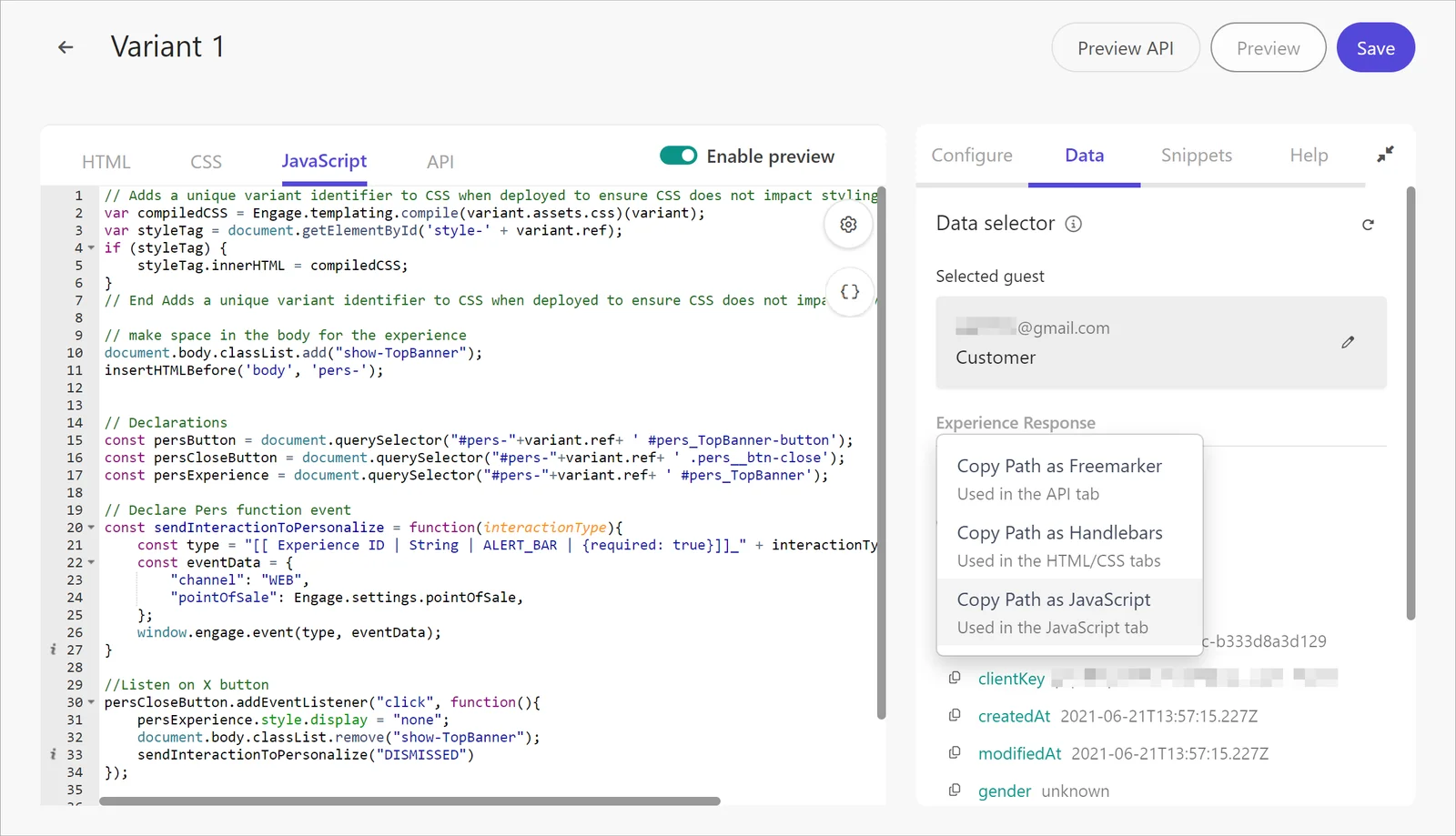Edit the selected guest pencil icon
Viewport: 1456px width, 836px height.
1348,342
